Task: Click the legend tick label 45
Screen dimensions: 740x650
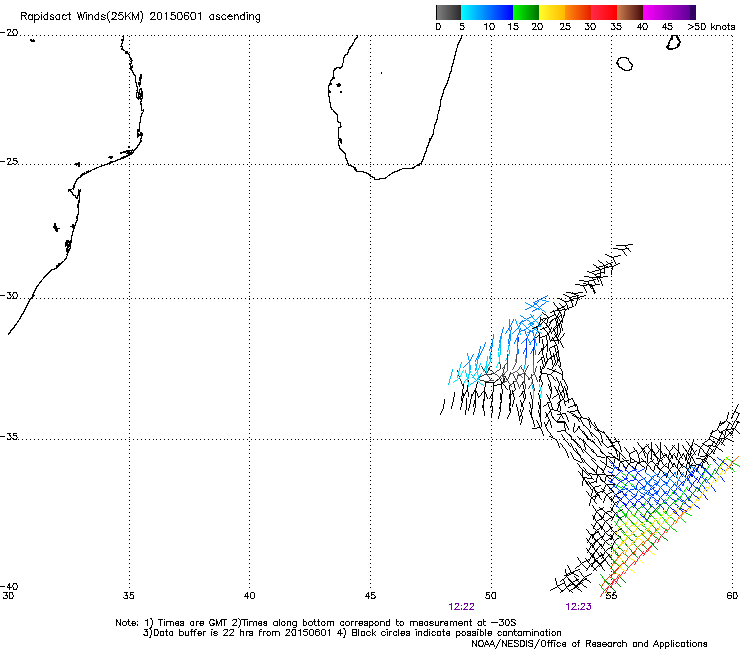Action: point(667,27)
